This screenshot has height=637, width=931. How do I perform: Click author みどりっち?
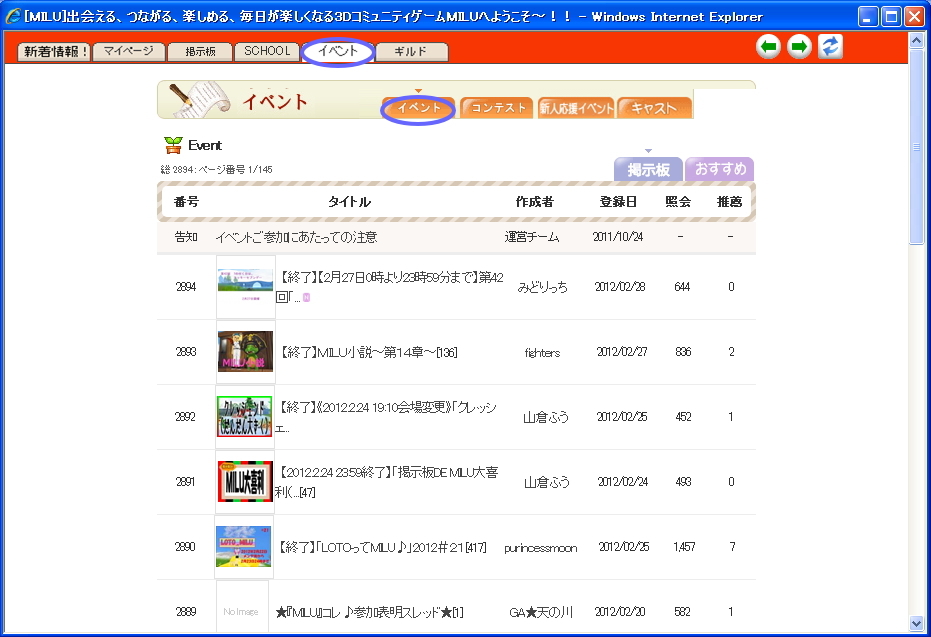pyautogui.click(x=542, y=287)
